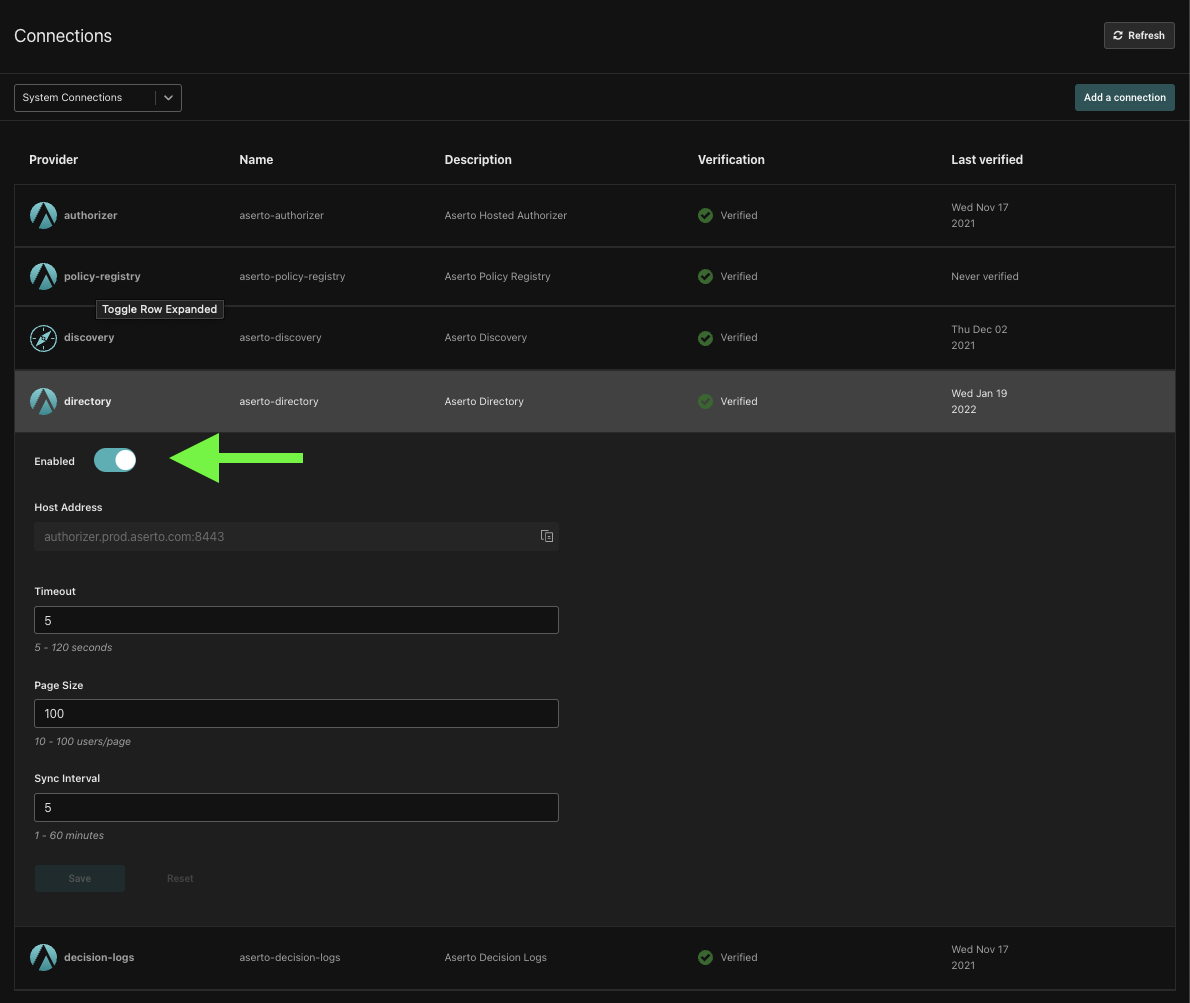The height and width of the screenshot is (1003, 1190).
Task: Click the directory provider logo icon
Action: click(43, 401)
